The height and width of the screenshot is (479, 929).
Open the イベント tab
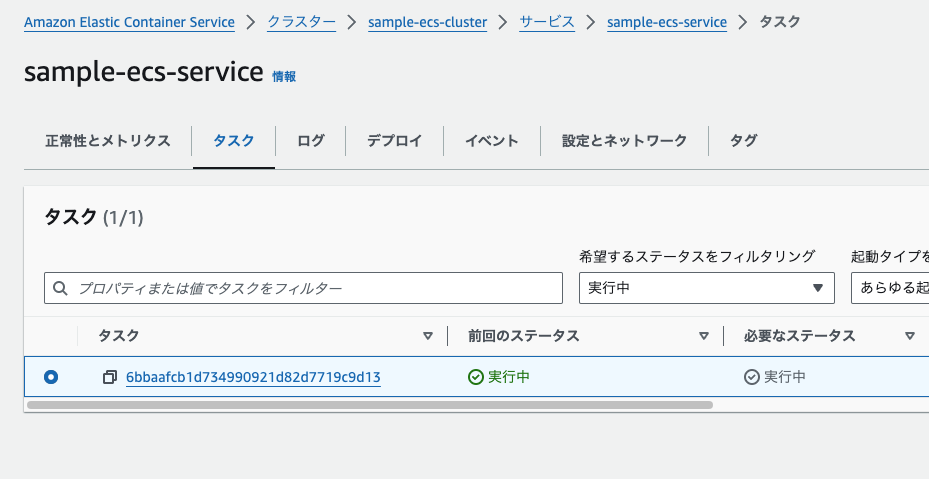492,141
